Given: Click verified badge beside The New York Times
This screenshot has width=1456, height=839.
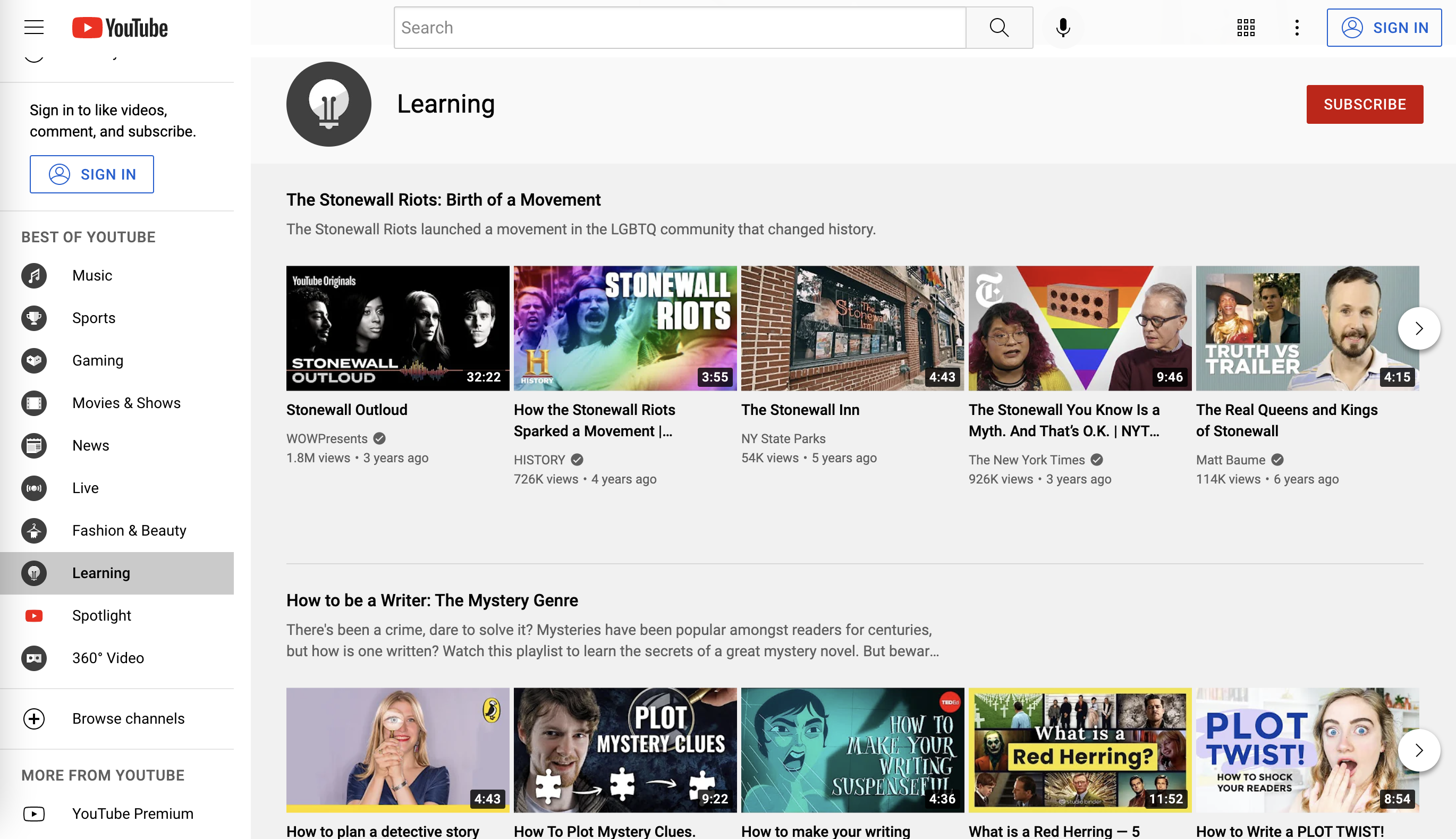Looking at the screenshot, I should pos(1096,460).
